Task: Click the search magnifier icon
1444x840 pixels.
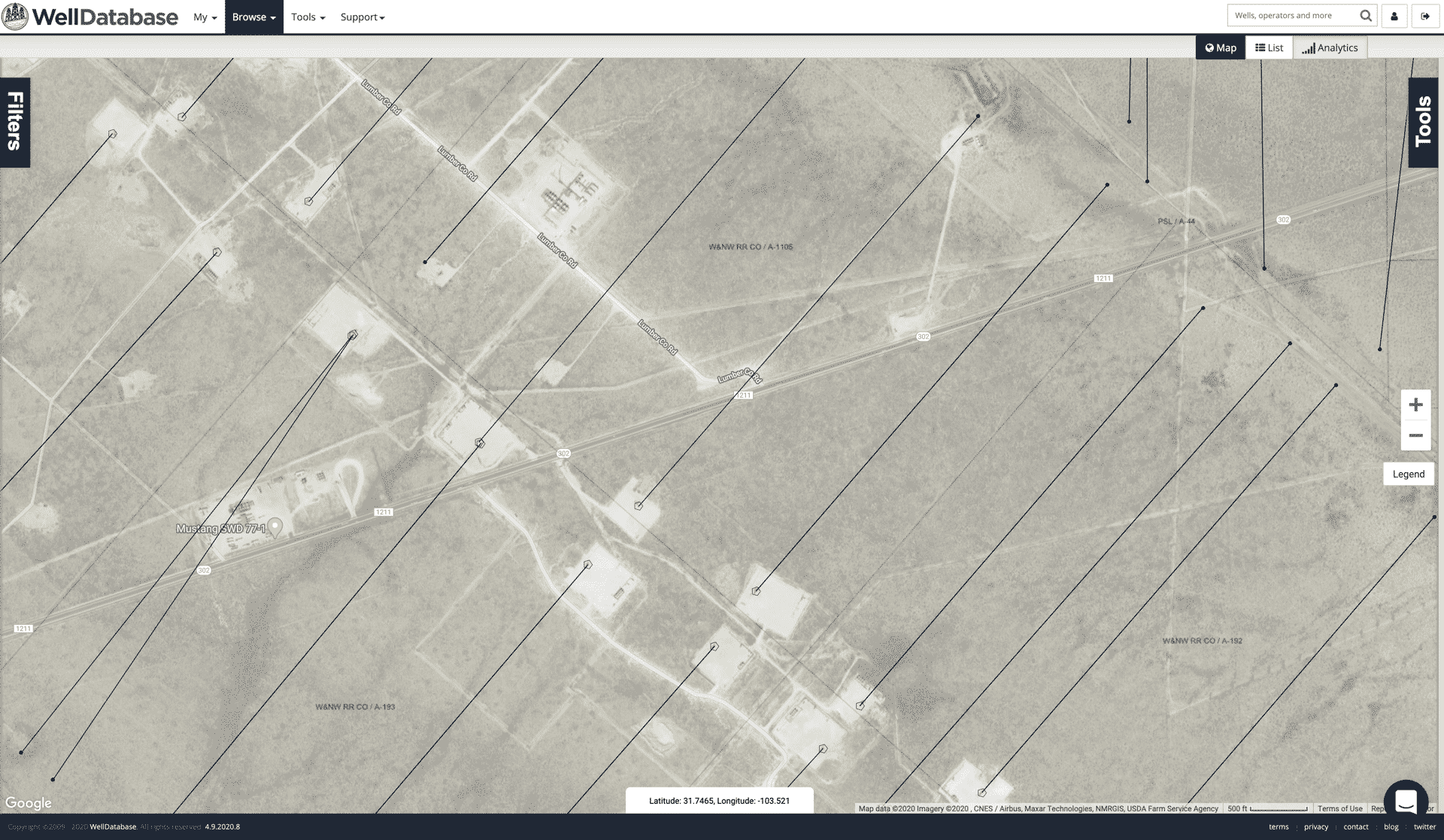Action: tap(1366, 15)
